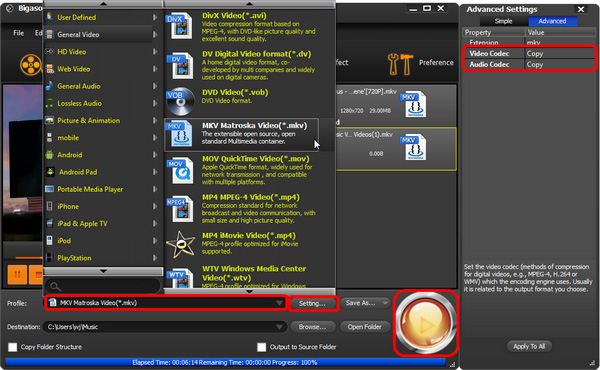Image resolution: width=600 pixels, height=370 pixels.
Task: Click the search magnifier icon in profile list
Action: coord(55,286)
